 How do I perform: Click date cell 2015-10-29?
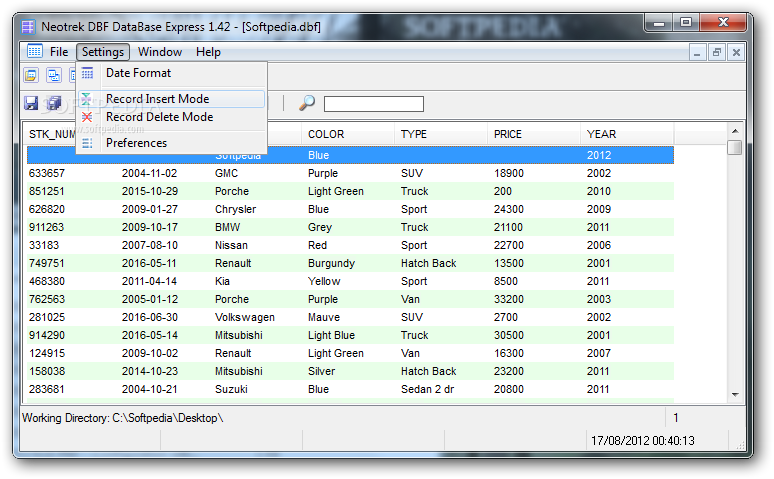pos(150,192)
